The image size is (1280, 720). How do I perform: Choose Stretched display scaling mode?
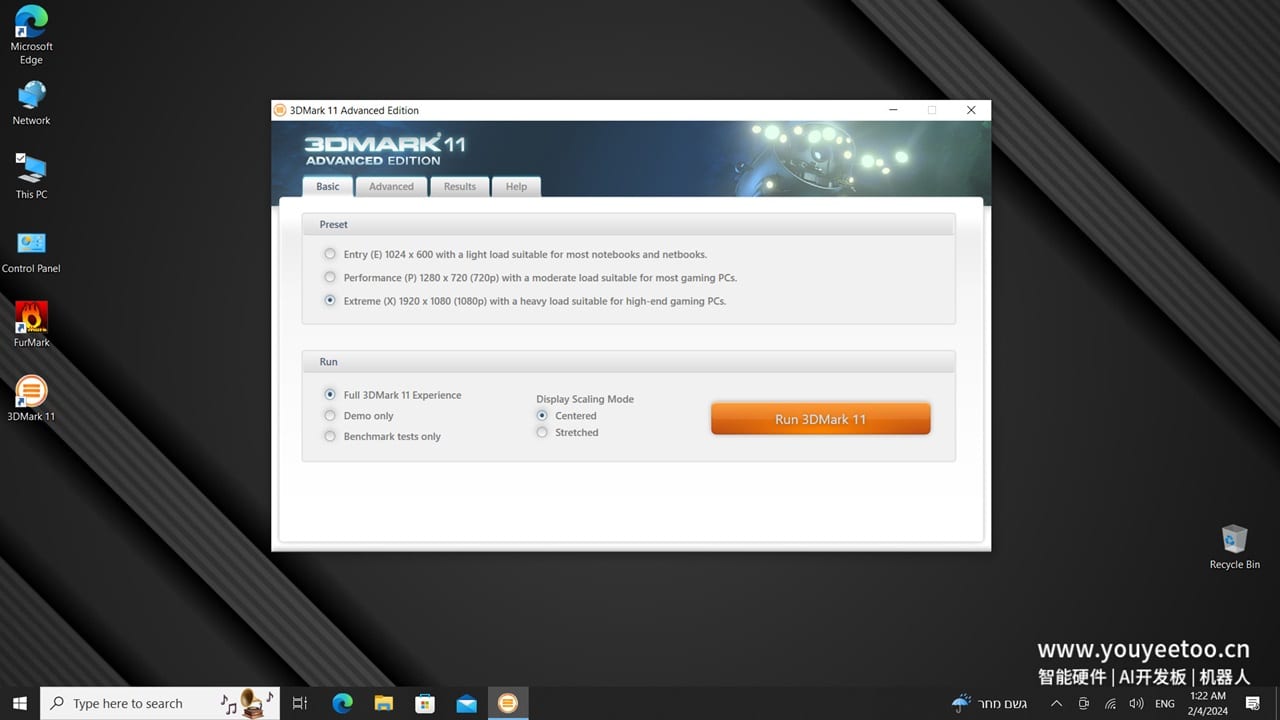click(542, 432)
